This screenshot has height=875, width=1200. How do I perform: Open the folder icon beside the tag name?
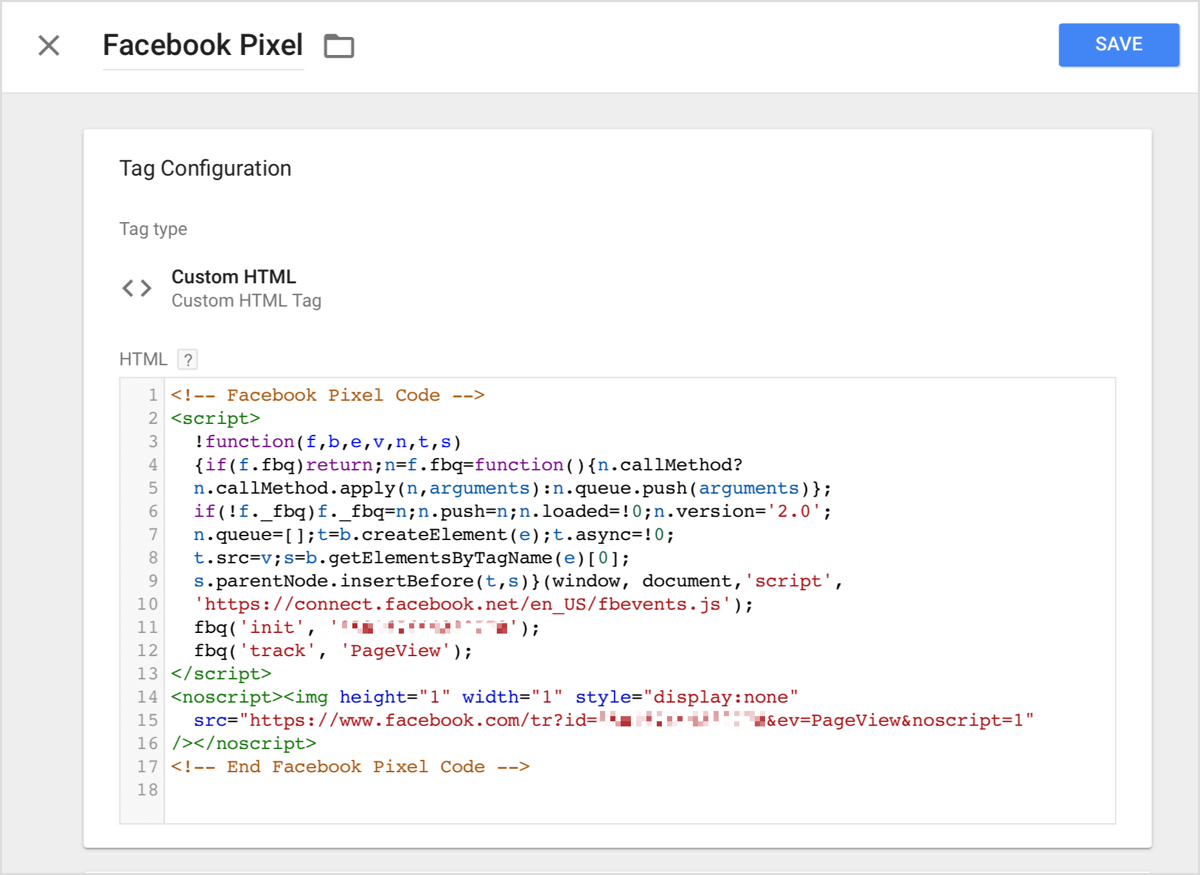[339, 46]
